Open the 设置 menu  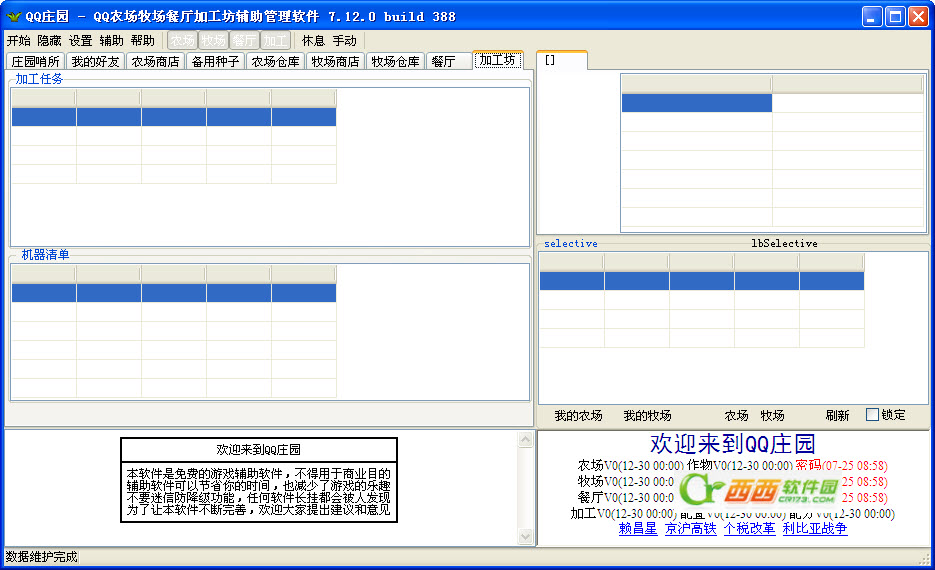(81, 41)
